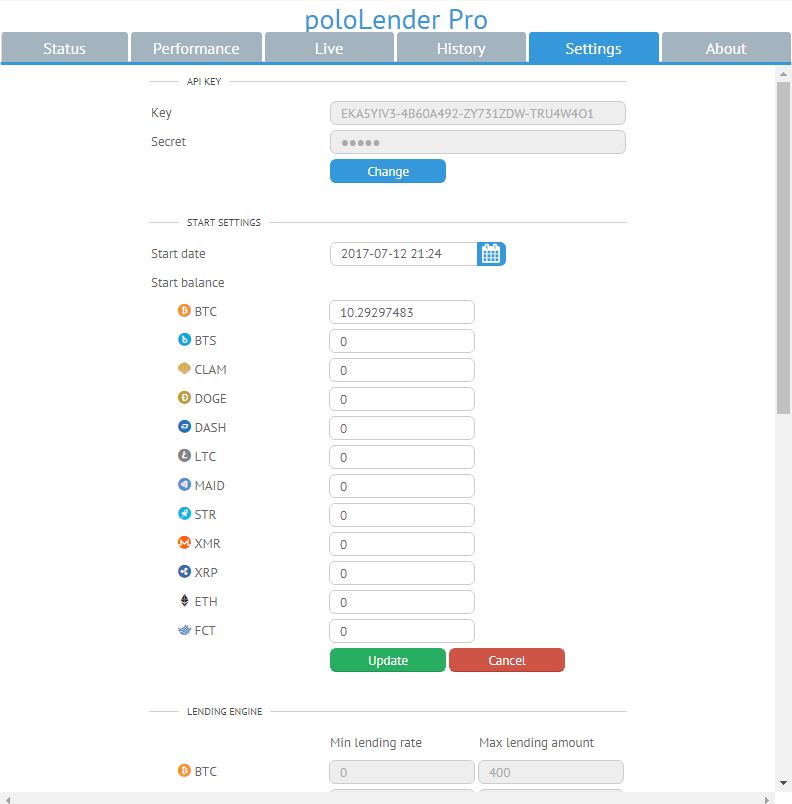Select the Settings tab
Image resolution: width=792 pixels, height=804 pixels.
pos(594,48)
